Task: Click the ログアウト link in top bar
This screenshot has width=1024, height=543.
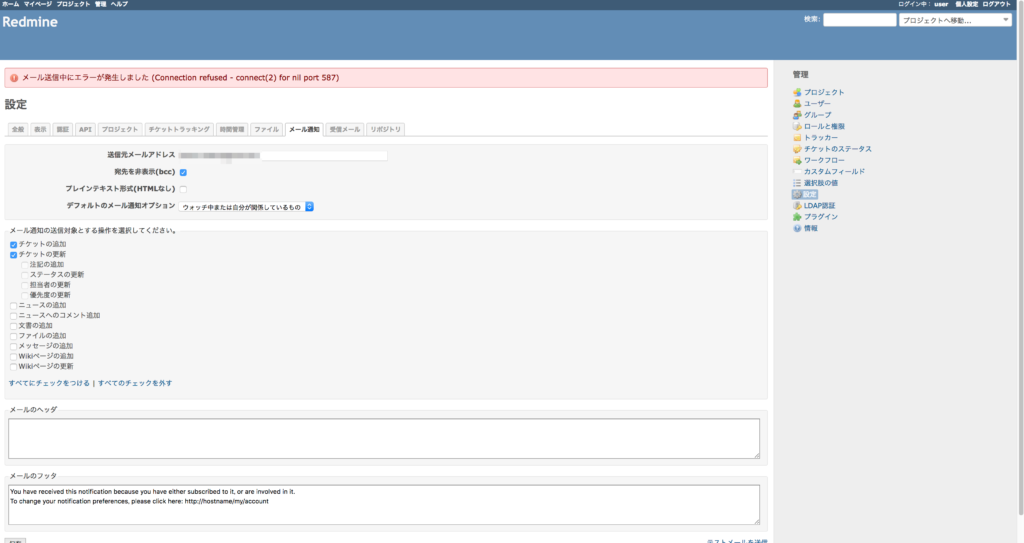Action: point(1002,4)
